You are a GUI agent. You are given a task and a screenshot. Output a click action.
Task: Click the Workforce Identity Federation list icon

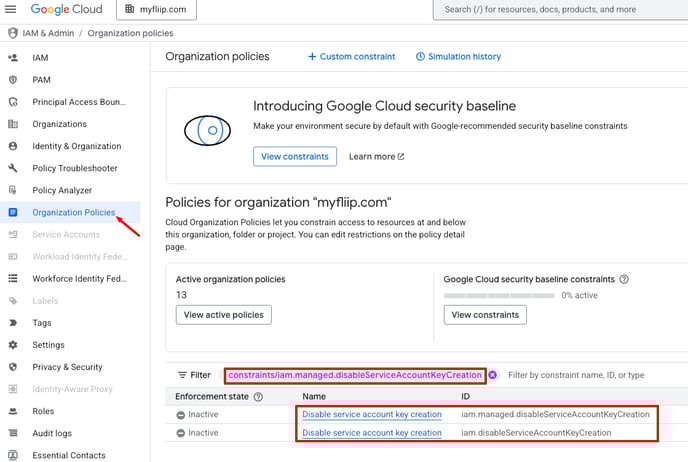(13, 279)
